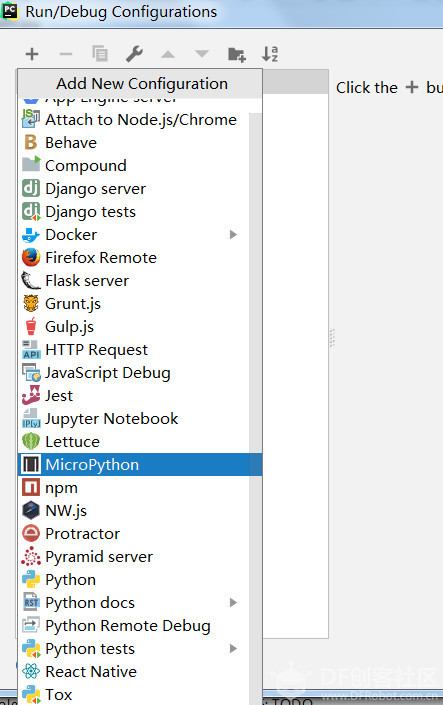Choose Flask server configuration

pyautogui.click(x=133, y=281)
